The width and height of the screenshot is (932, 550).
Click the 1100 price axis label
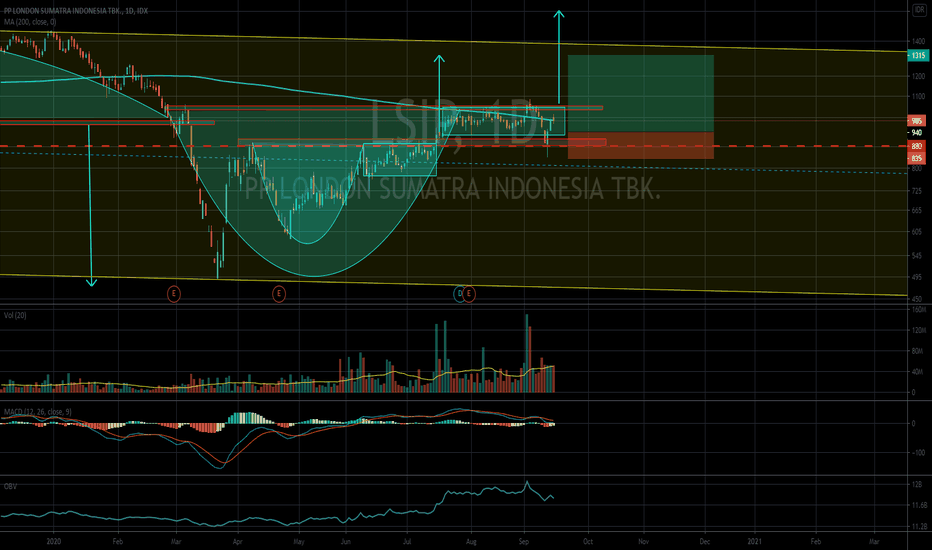pyautogui.click(x=918, y=96)
